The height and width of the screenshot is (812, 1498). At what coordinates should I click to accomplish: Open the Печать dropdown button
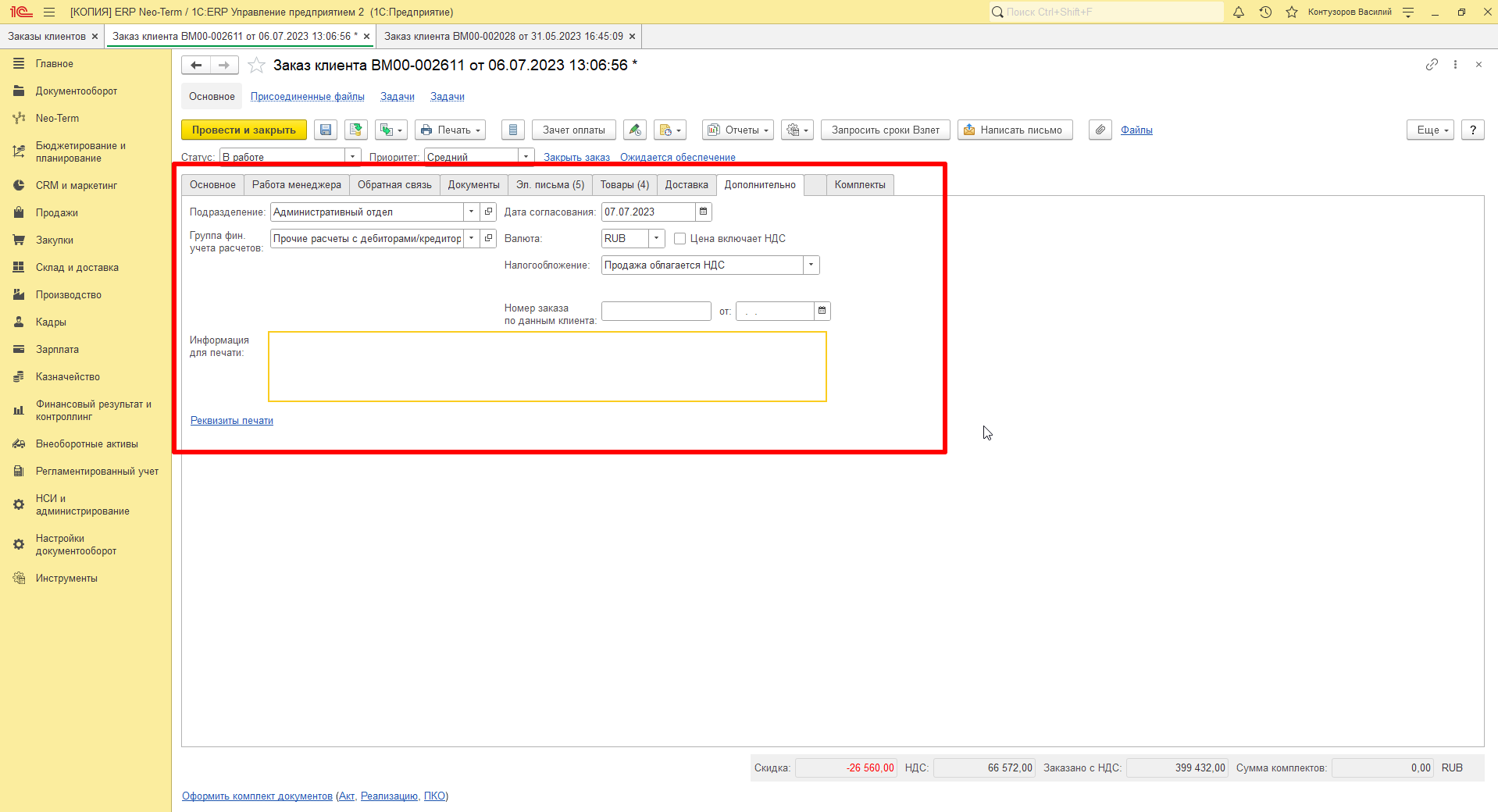coord(451,130)
